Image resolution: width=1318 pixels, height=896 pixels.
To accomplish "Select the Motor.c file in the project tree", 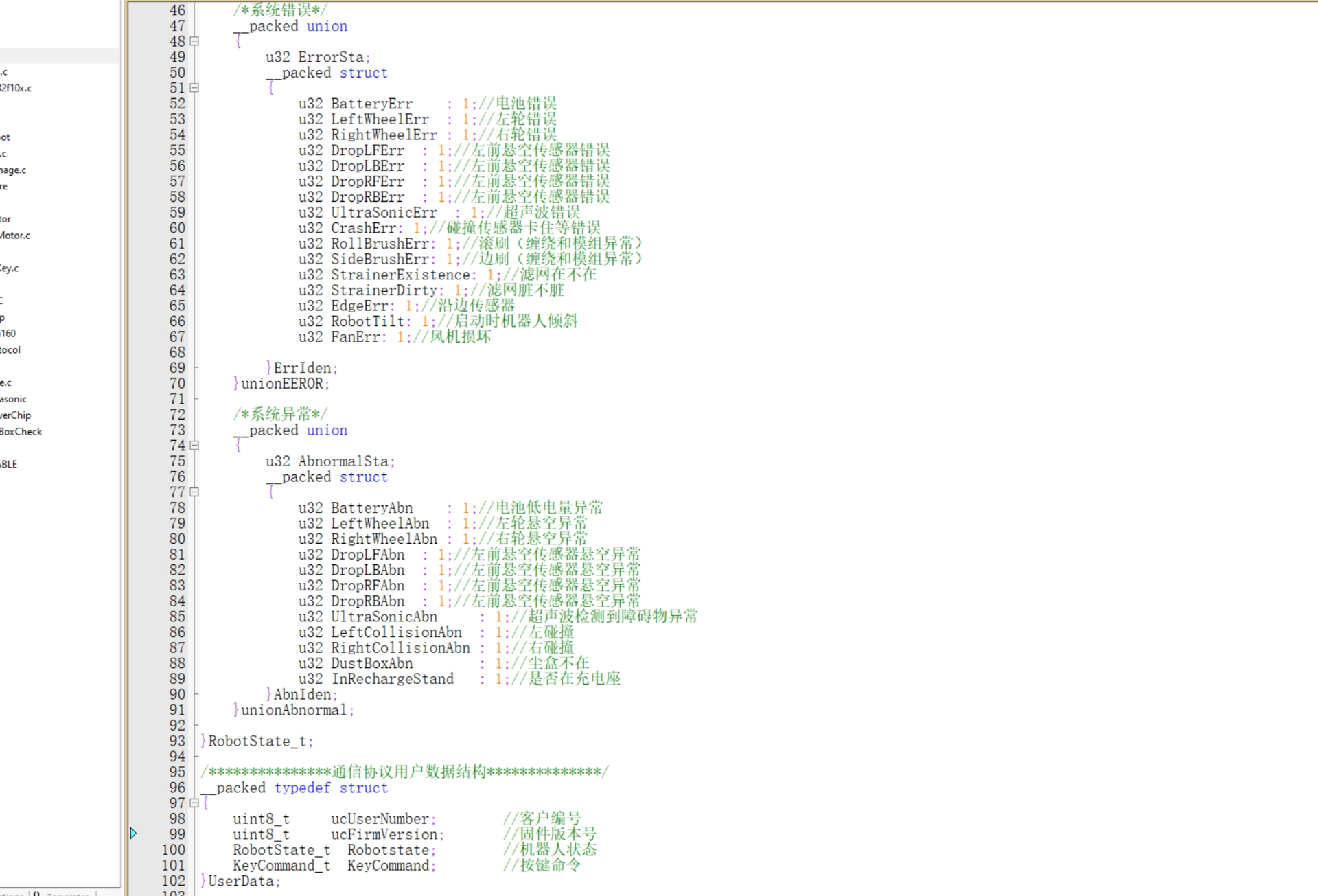I will [15, 236].
